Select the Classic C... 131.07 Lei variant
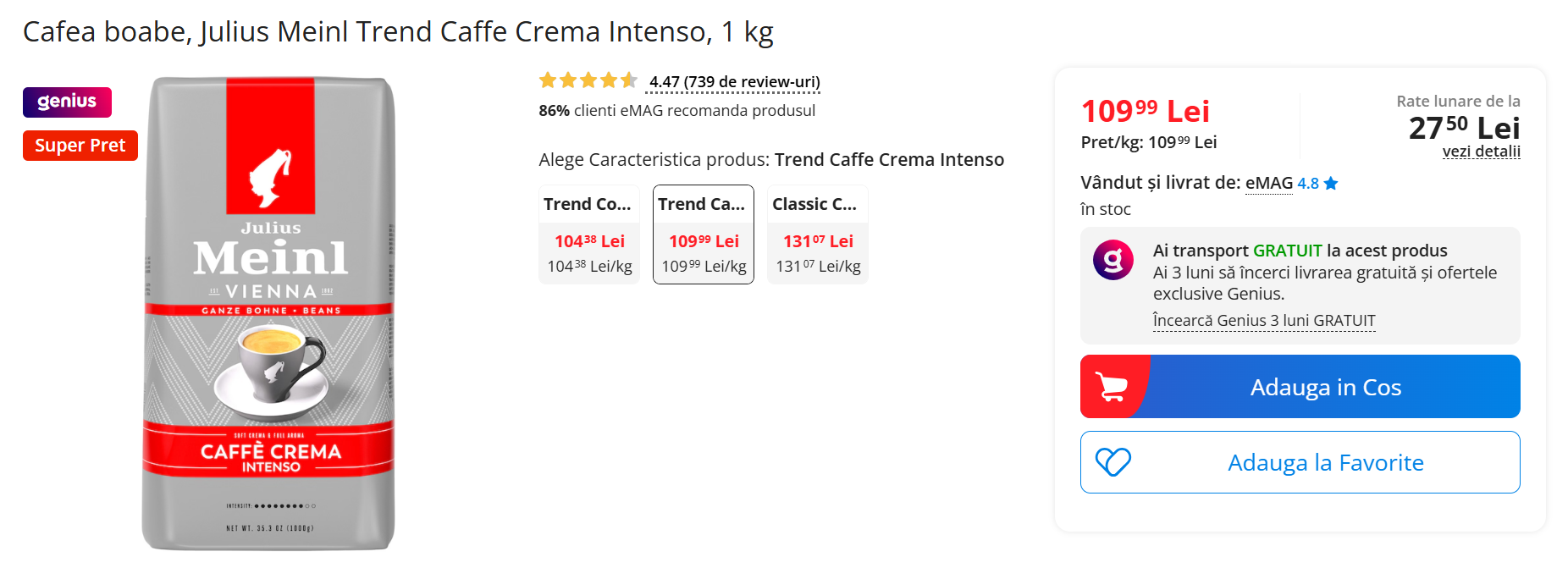Image resolution: width=1568 pixels, height=579 pixels. pyautogui.click(x=818, y=234)
